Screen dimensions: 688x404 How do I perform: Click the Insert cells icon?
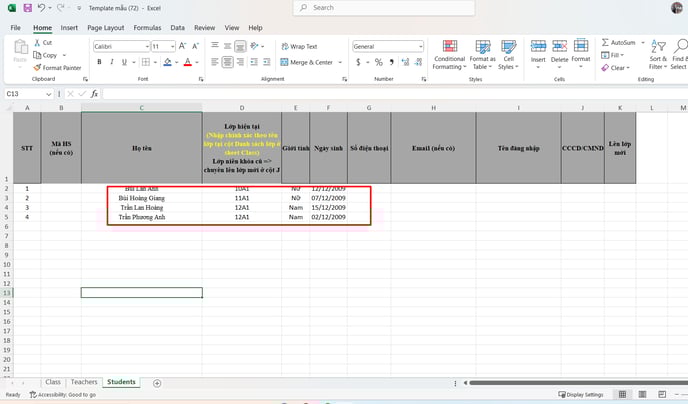pyautogui.click(x=538, y=46)
